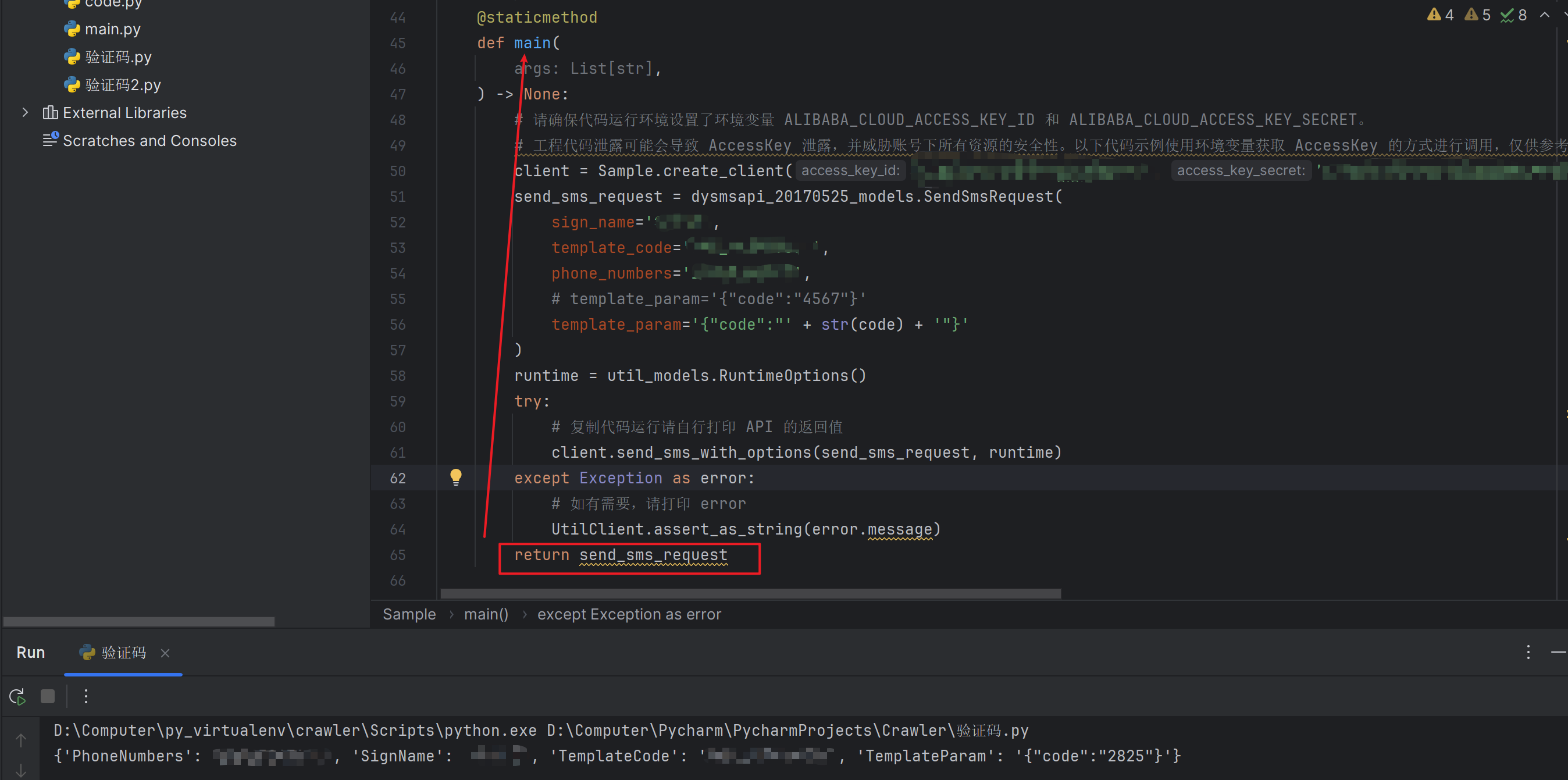Click the weak warnings count showing 5
The width and height of the screenshot is (1568, 780).
click(1477, 15)
